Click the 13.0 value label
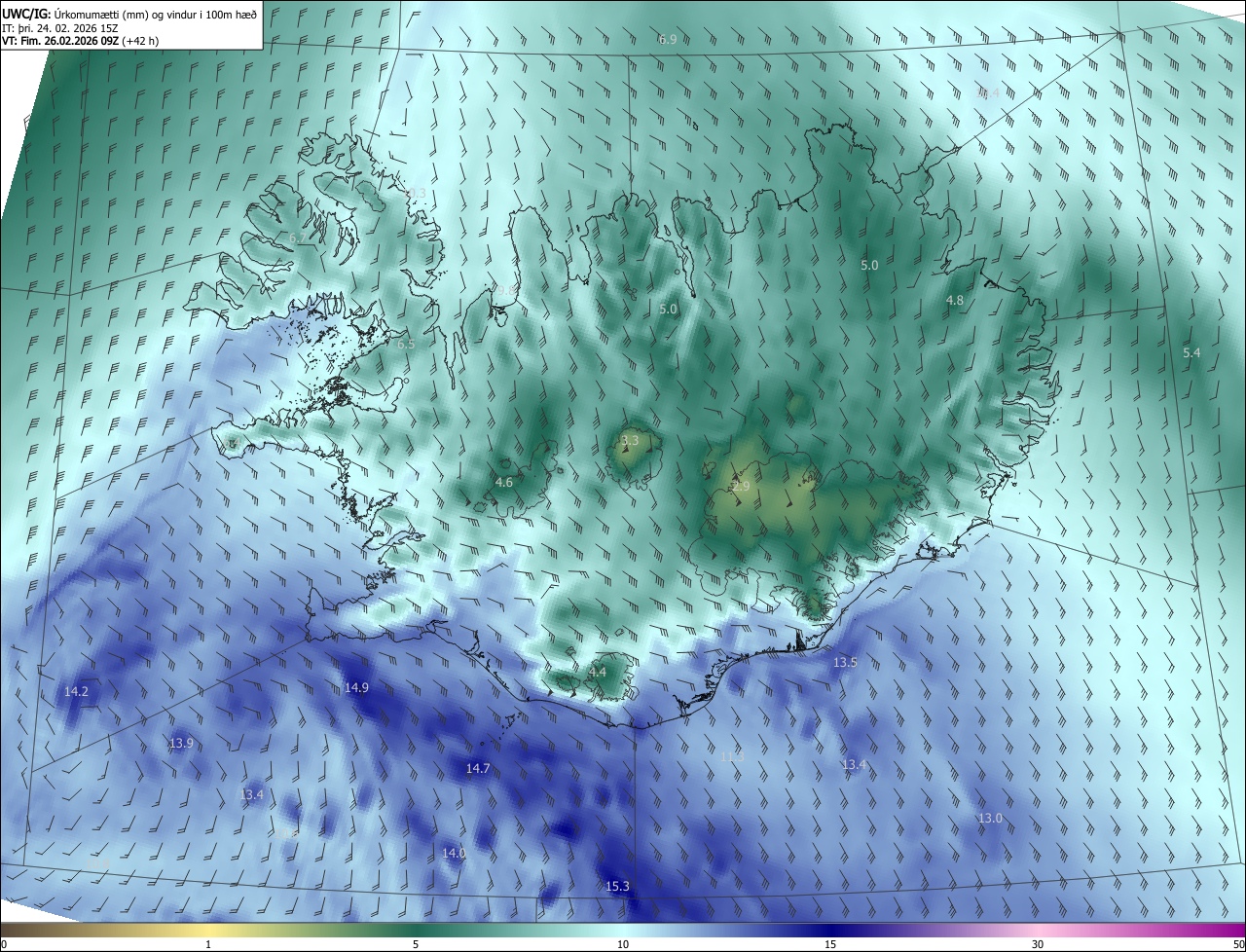The height and width of the screenshot is (952, 1246). (990, 818)
